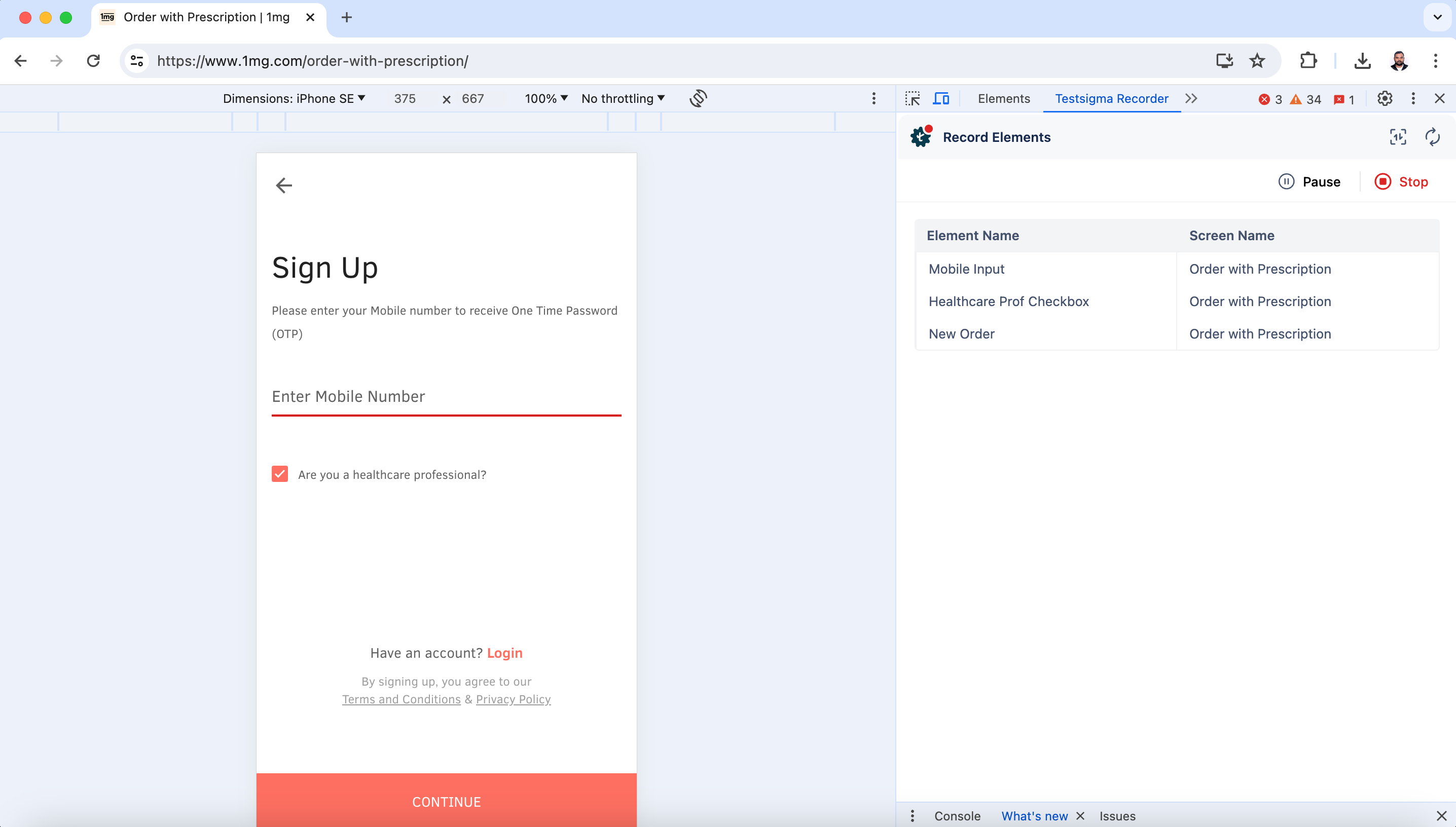1456x827 pixels.
Task: Bookmark this page with the star icon
Action: click(1257, 61)
